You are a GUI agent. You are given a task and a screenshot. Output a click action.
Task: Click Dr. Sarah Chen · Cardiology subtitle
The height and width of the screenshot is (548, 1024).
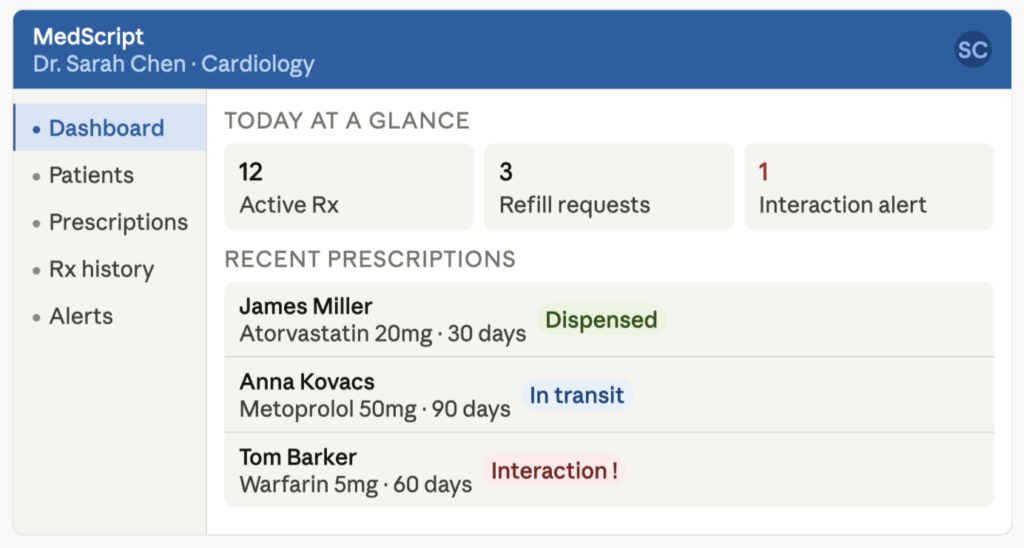[x=173, y=65]
